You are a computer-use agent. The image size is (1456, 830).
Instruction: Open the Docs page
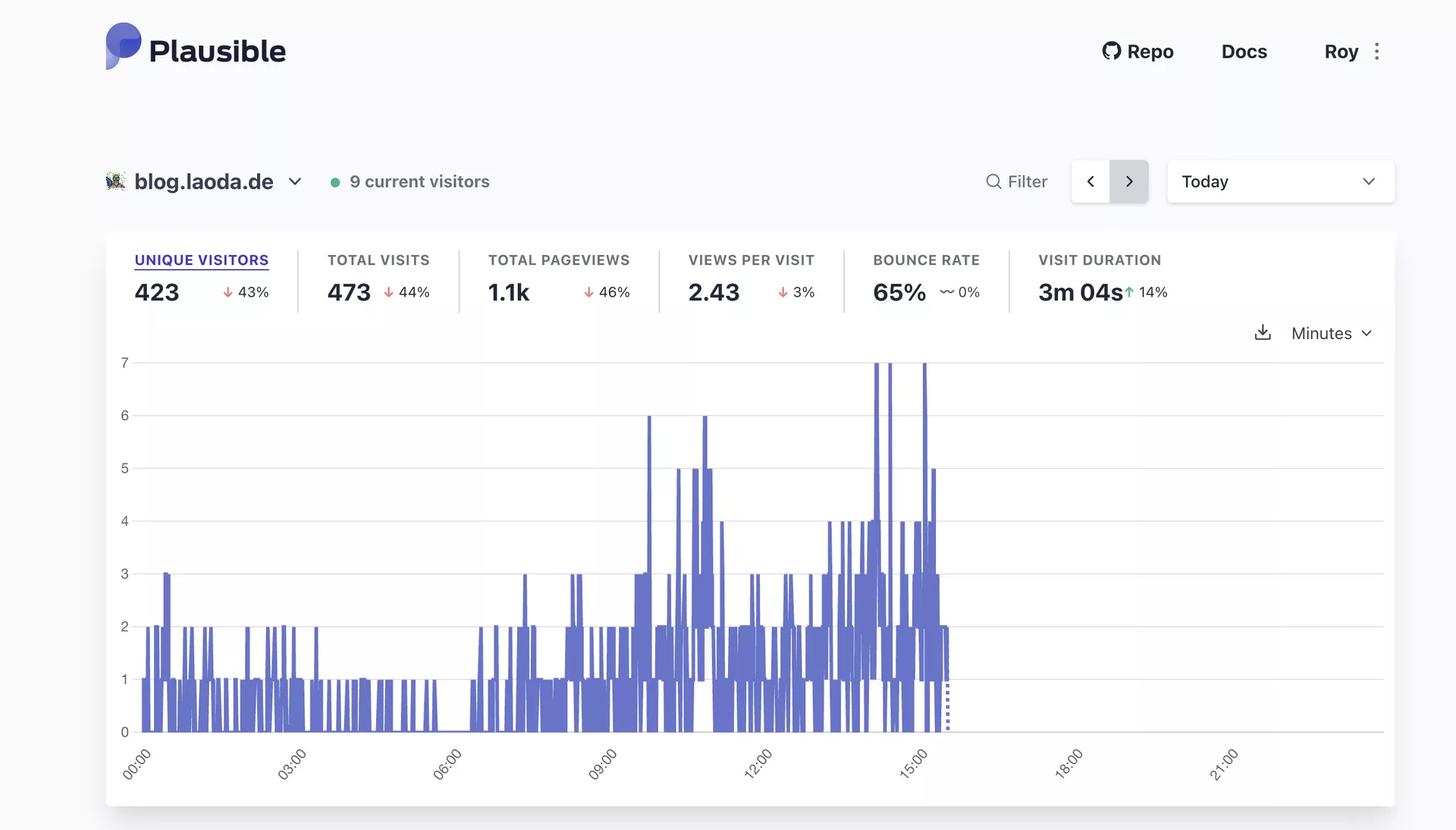pos(1244,52)
